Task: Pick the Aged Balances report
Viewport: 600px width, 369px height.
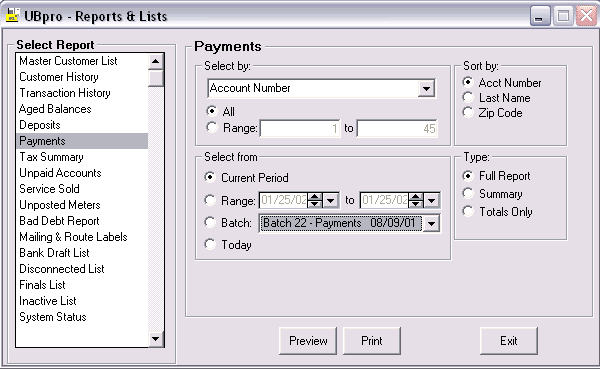Action: 82,109
